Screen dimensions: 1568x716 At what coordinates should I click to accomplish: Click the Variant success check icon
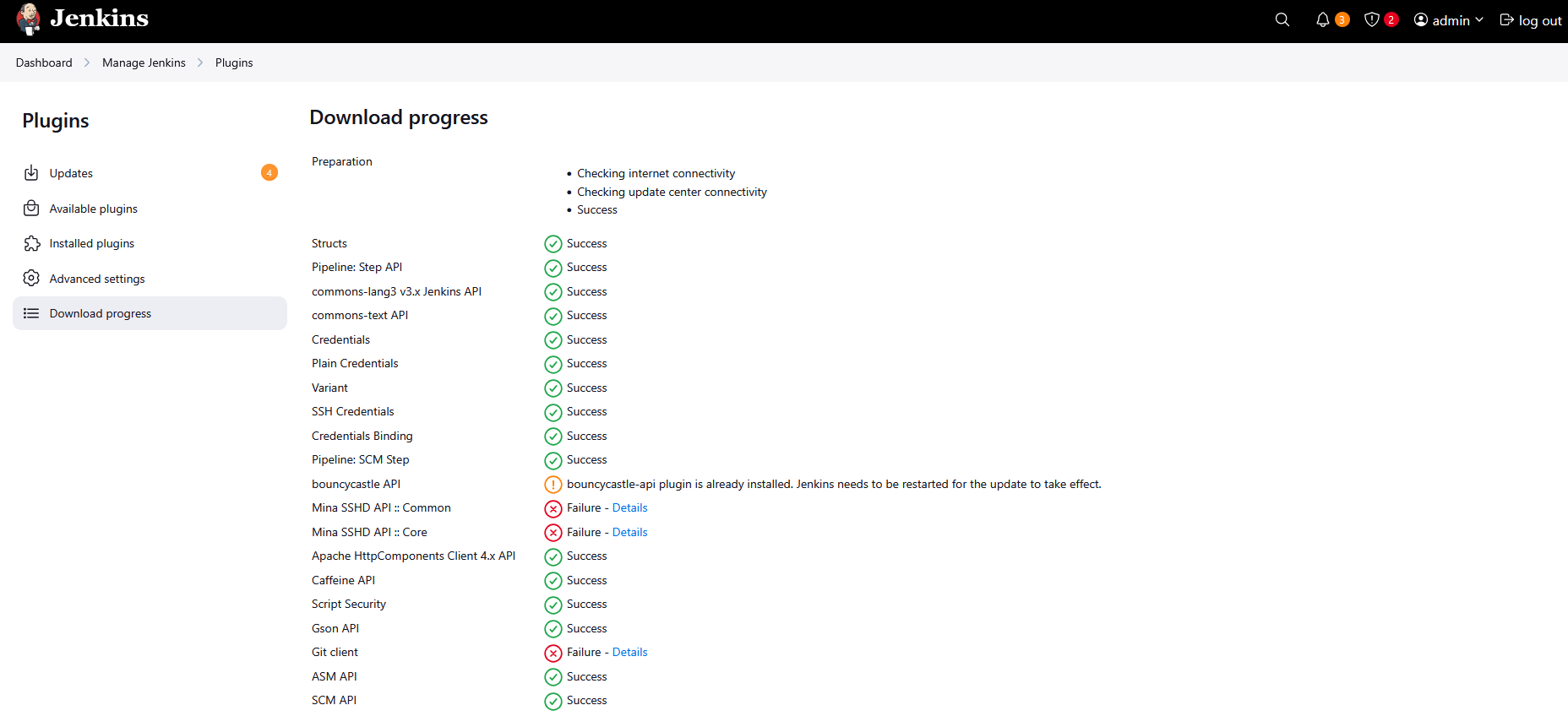click(553, 388)
